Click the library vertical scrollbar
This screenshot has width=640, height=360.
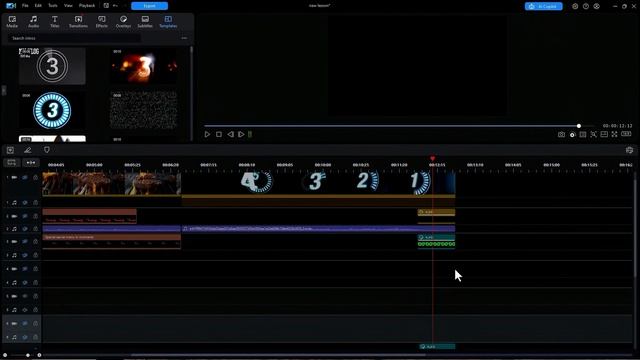coord(191,93)
